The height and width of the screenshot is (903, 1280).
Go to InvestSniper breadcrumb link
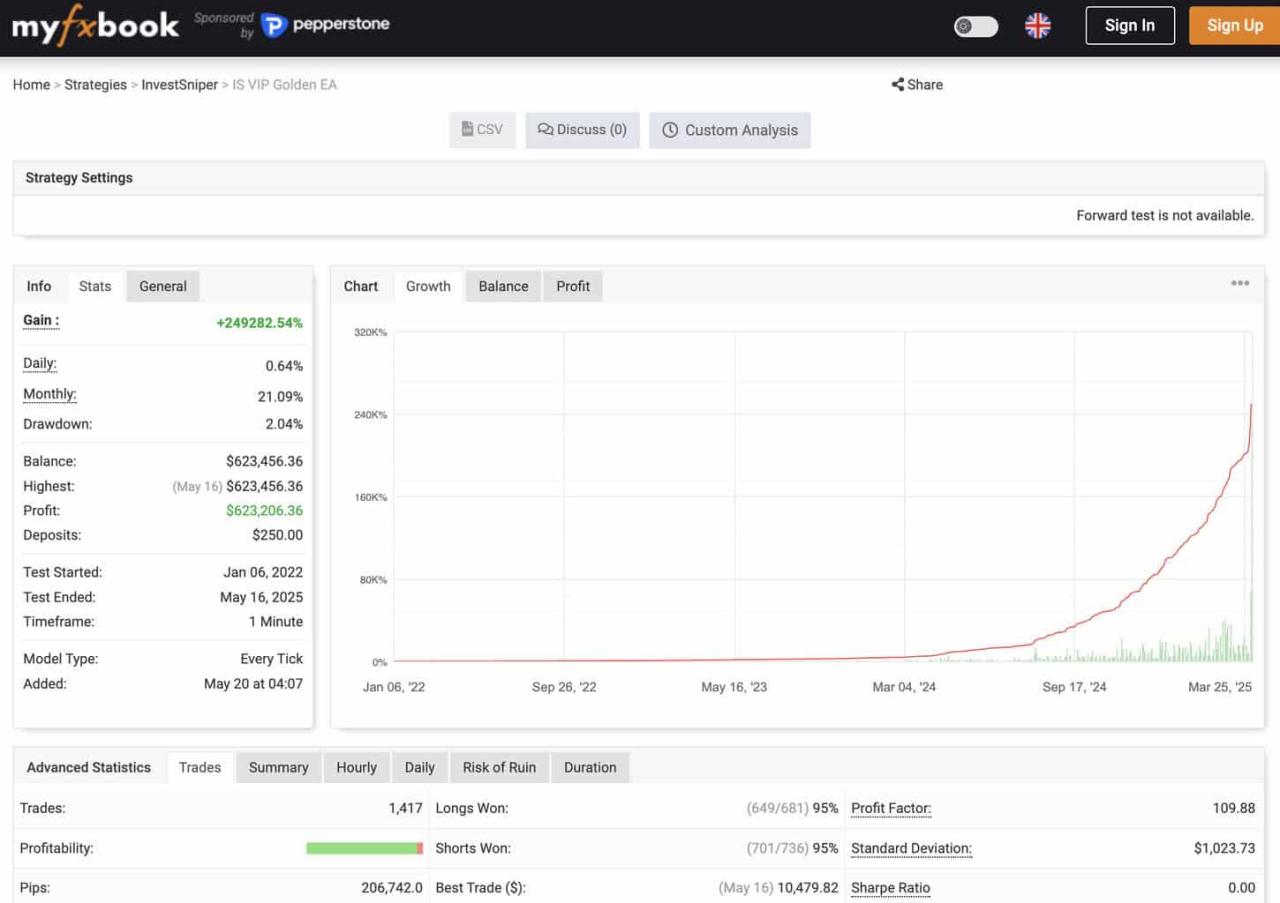pyautogui.click(x=180, y=85)
